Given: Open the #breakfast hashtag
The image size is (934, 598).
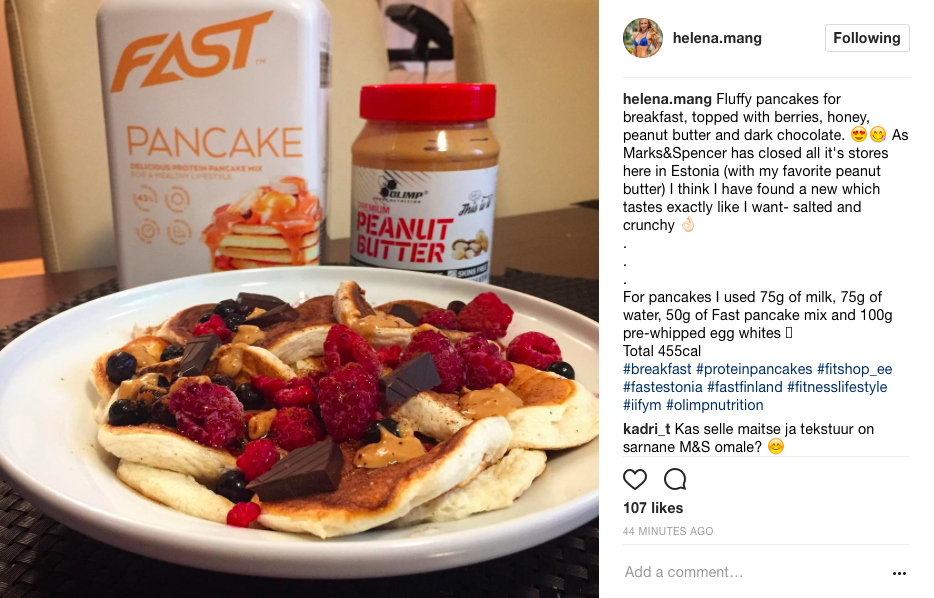Looking at the screenshot, I should coord(657,369).
